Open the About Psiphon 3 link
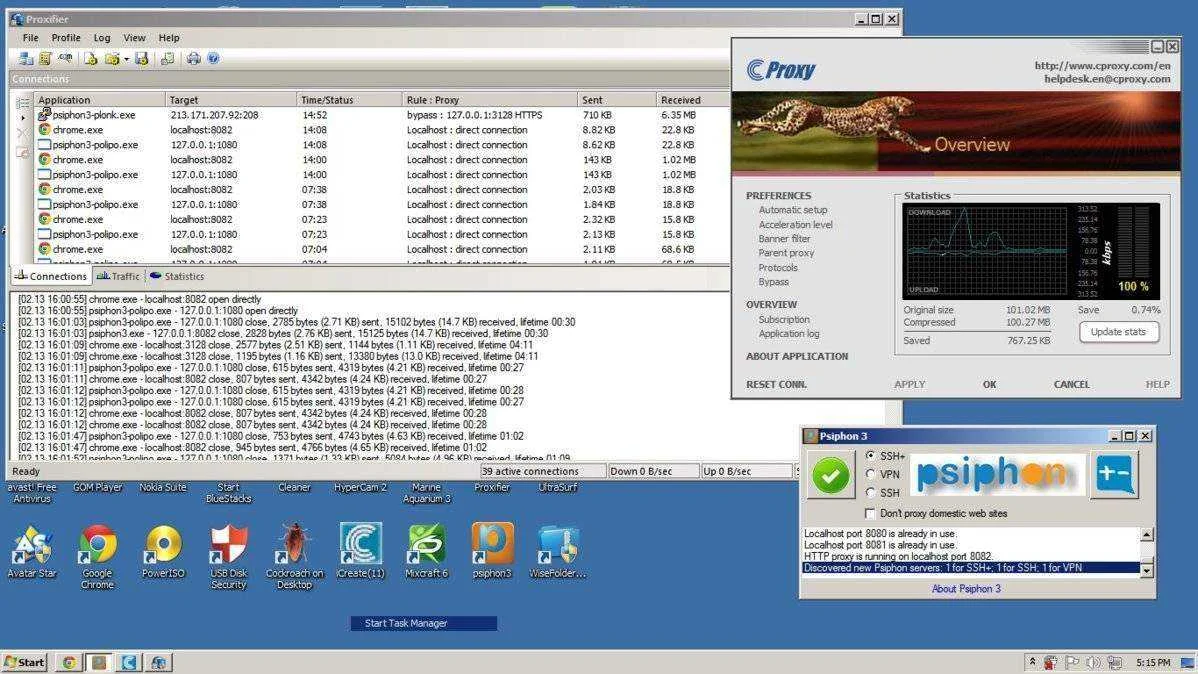Screen dimensions: 1198x674 (x=966, y=589)
